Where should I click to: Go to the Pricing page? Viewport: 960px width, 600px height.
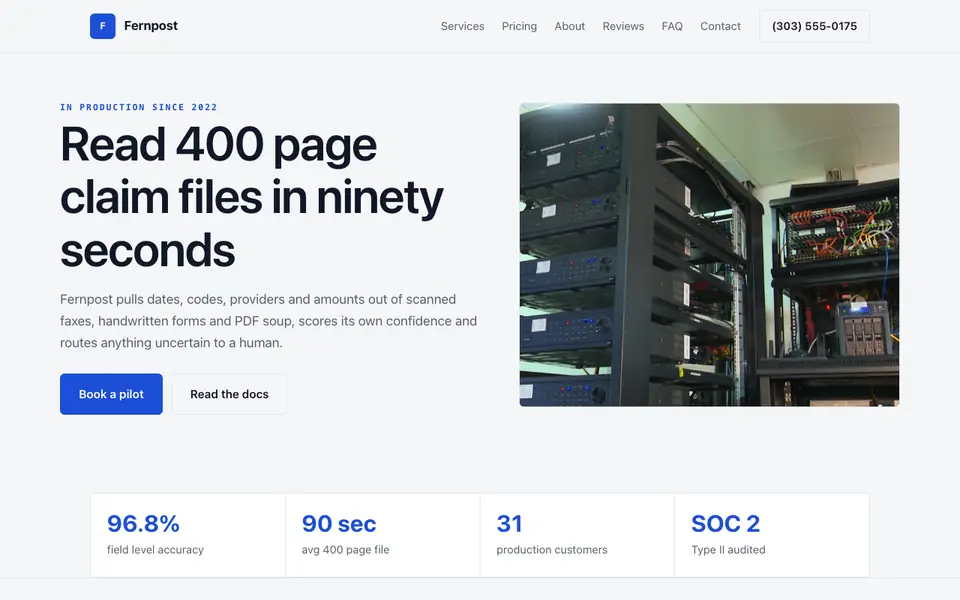519,26
